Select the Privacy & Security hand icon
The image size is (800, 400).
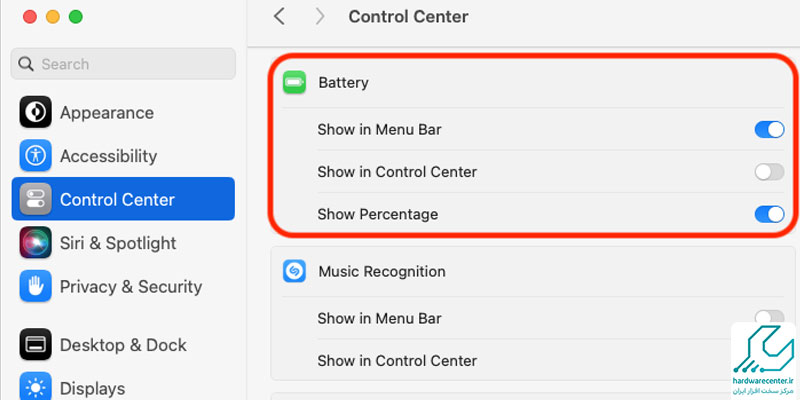tap(35, 286)
